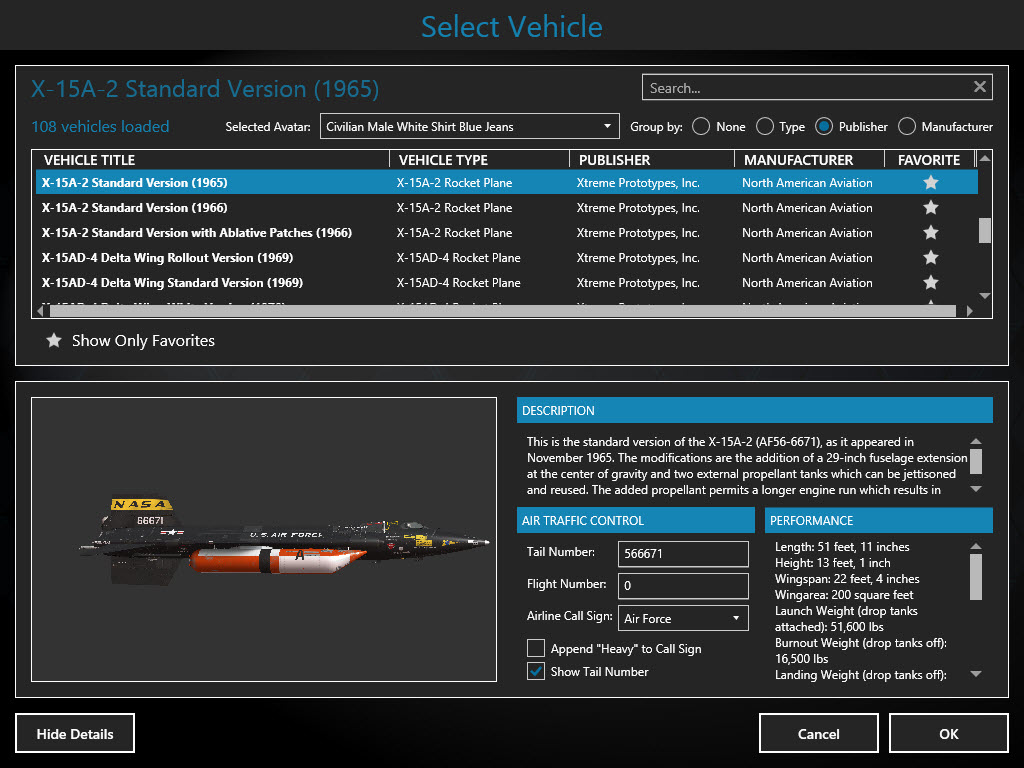Click the performance panel scroll down arrow
The image size is (1024, 768).
pos(976,674)
